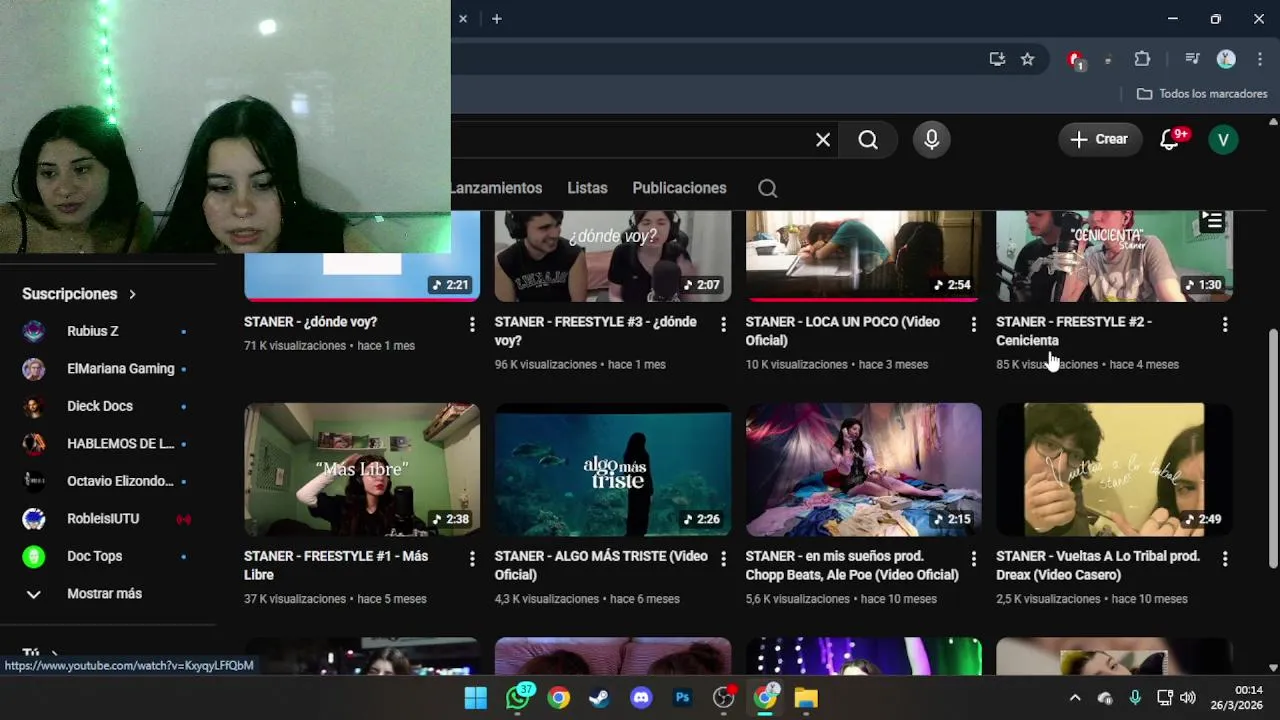This screenshot has width=1280, height=720.
Task: Open Todos los marcadores folder
Action: point(1202,94)
